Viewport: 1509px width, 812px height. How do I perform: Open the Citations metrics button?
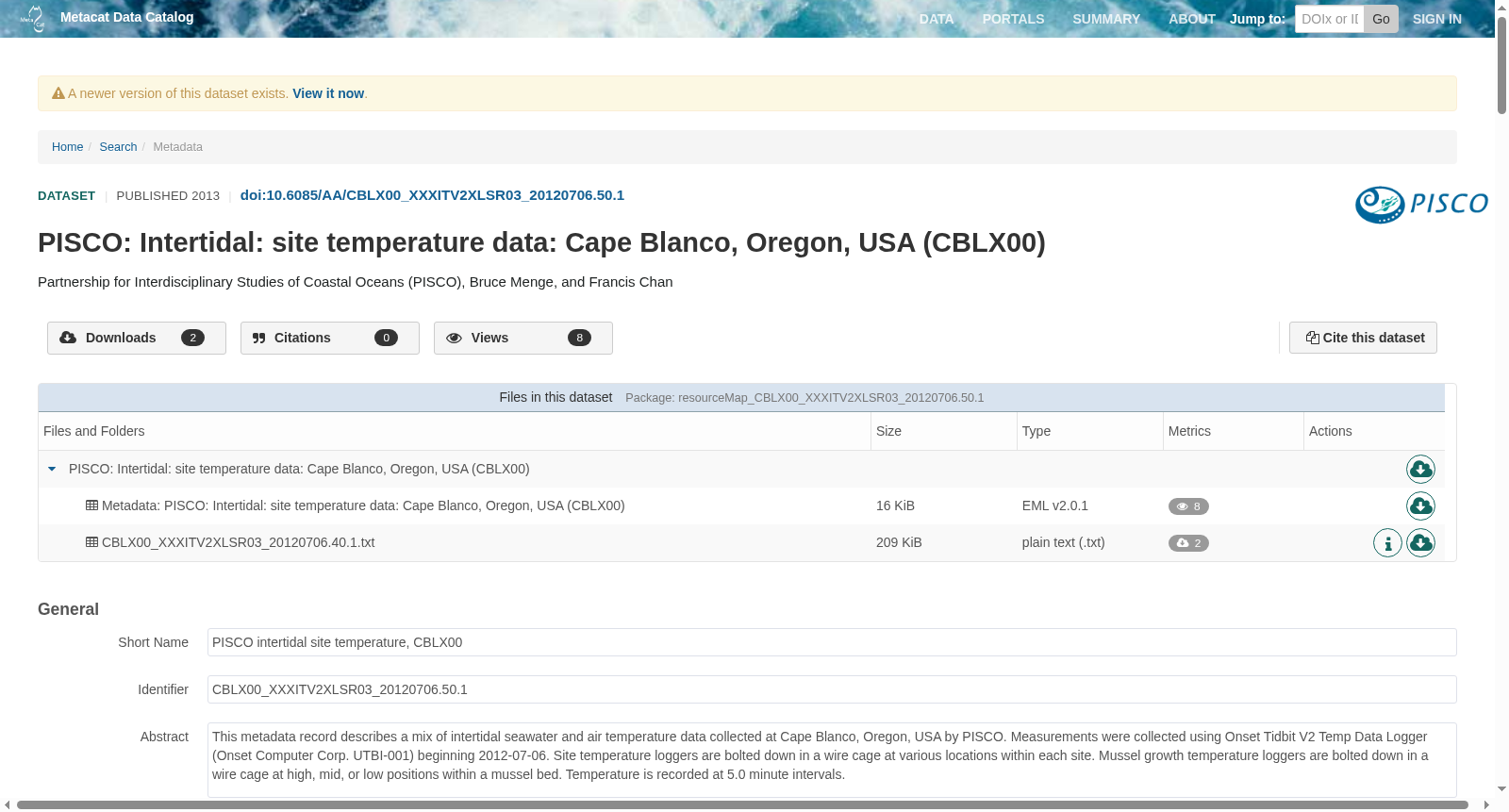[330, 338]
